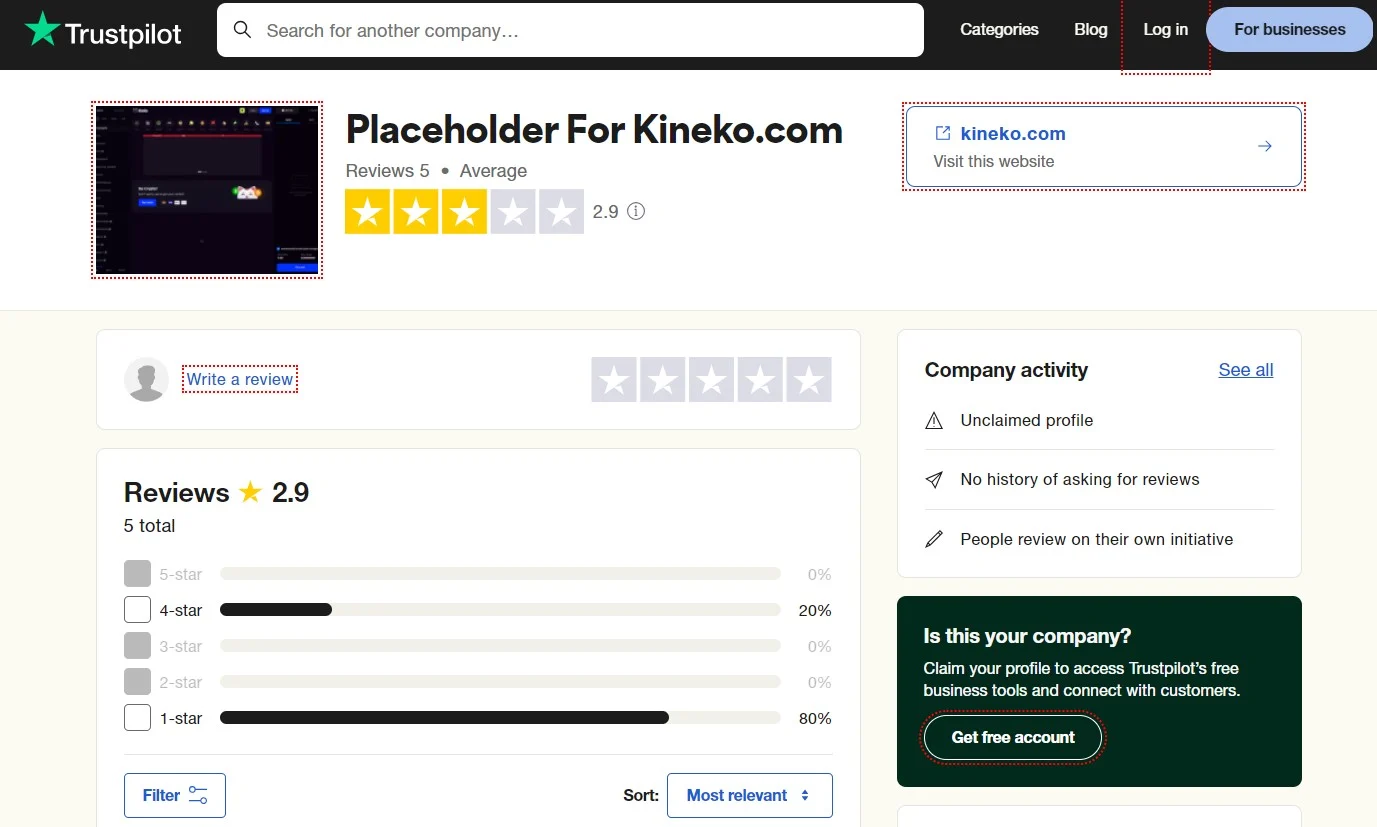1377x827 pixels.
Task: Check the 4-star reviews filter checkbox
Action: tap(137, 609)
